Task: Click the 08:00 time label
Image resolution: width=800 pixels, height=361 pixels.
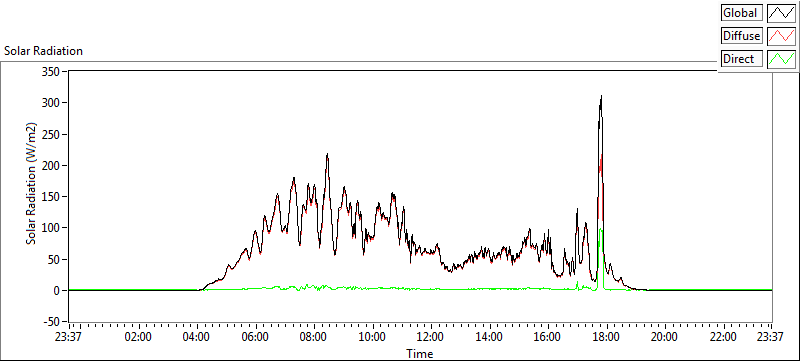Action: 314,337
